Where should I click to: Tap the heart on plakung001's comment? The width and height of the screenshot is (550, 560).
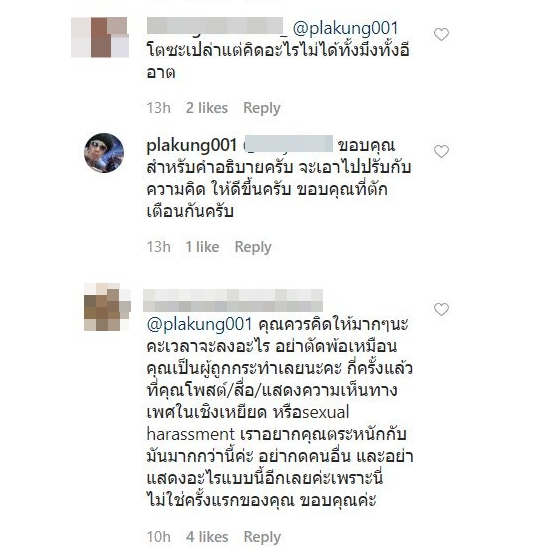click(x=441, y=151)
